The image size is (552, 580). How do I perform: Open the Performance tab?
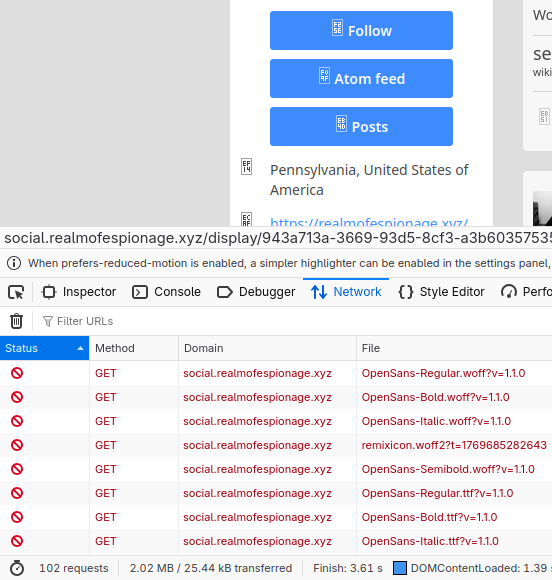pyautogui.click(x=526, y=292)
